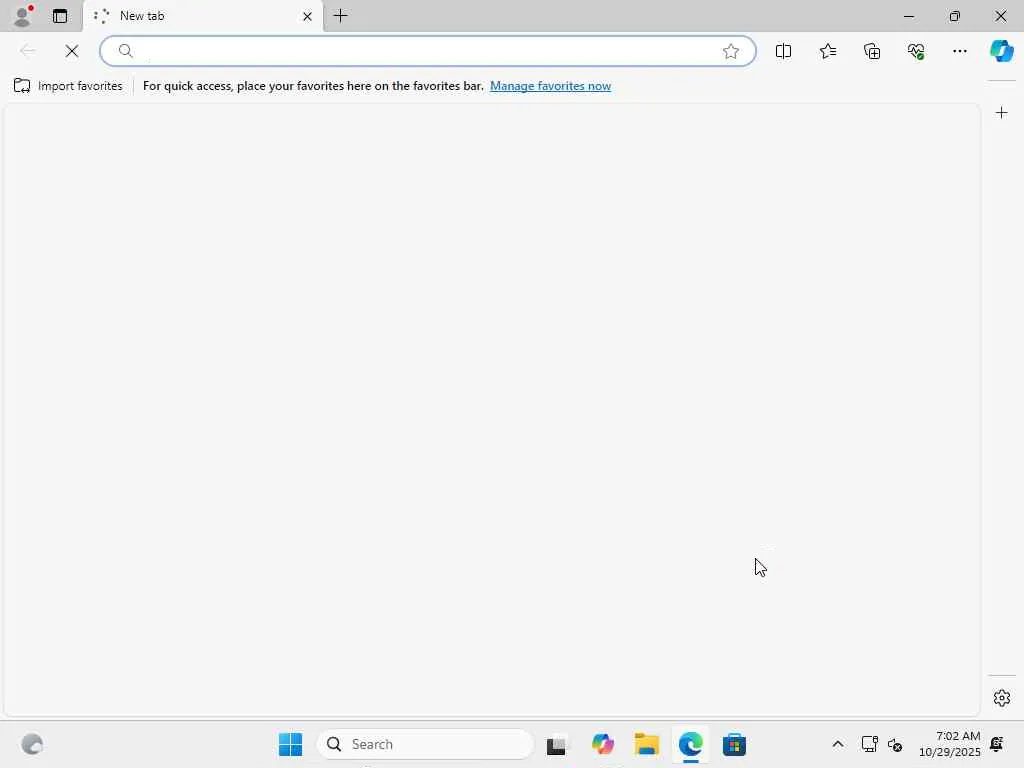
Task: Open a new tab with plus button
Action: coord(340,16)
